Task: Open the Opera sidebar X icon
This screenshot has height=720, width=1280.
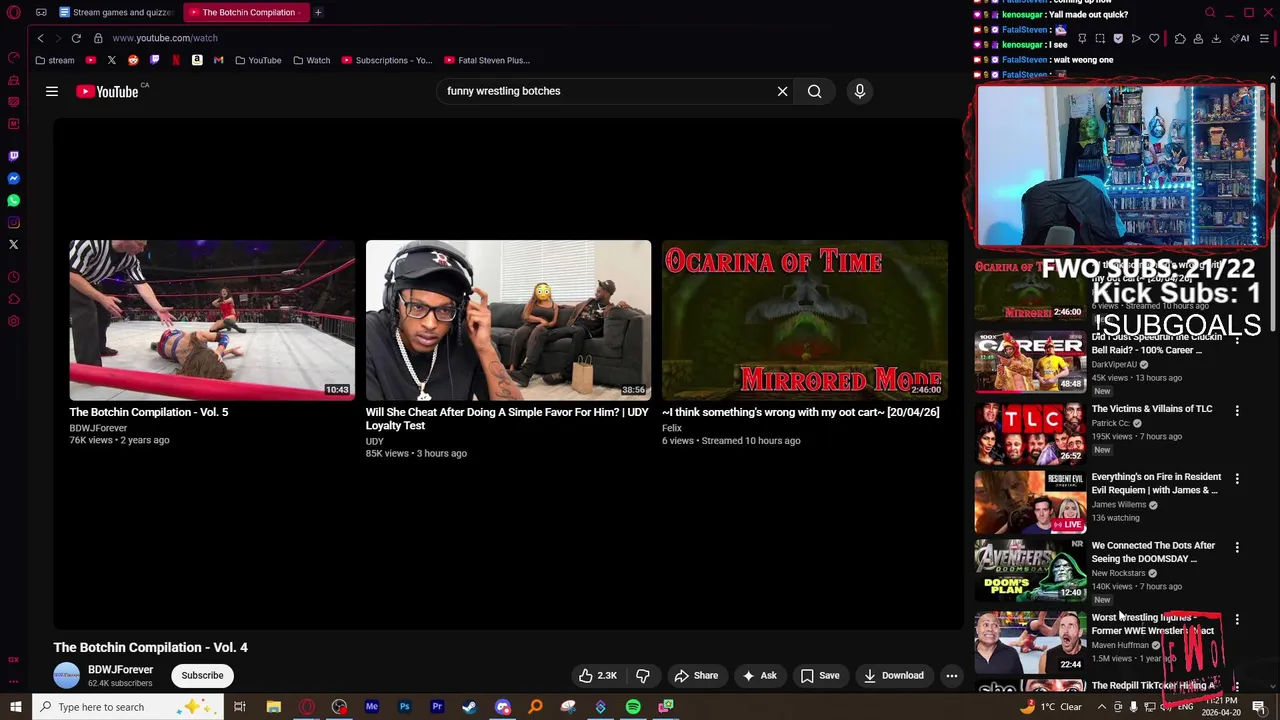Action: [13, 244]
